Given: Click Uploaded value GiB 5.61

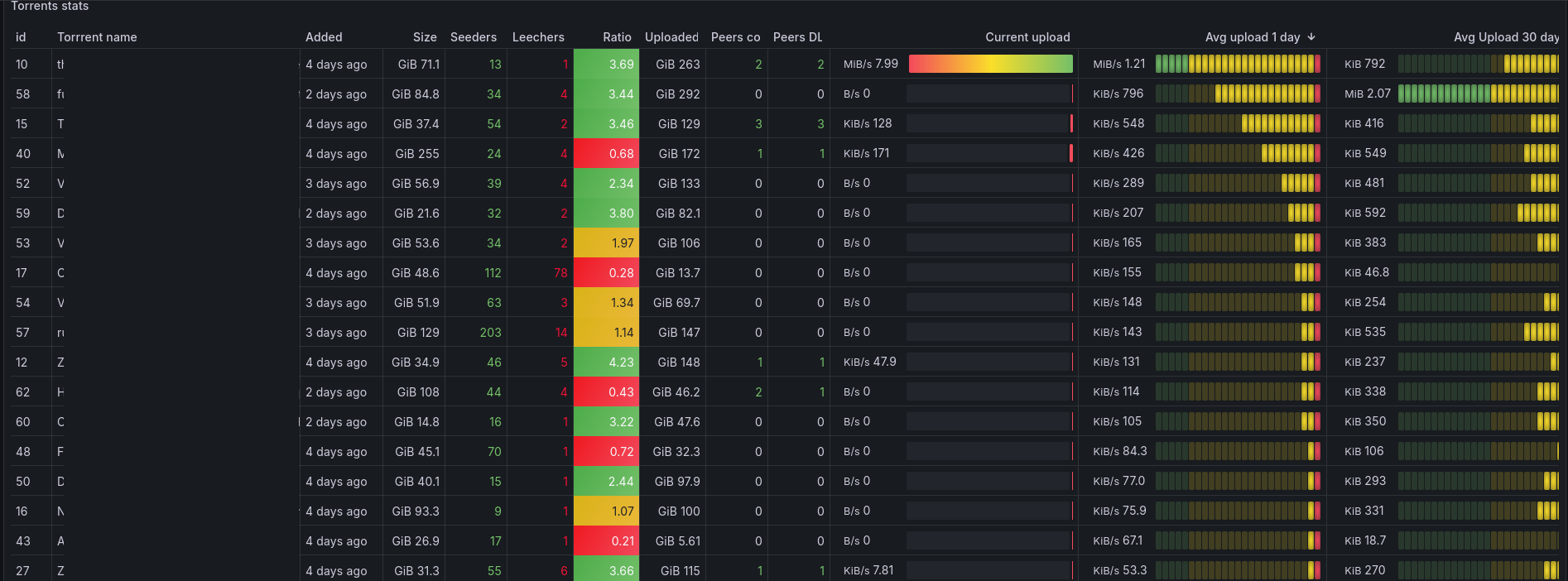Looking at the screenshot, I should click(x=677, y=541).
